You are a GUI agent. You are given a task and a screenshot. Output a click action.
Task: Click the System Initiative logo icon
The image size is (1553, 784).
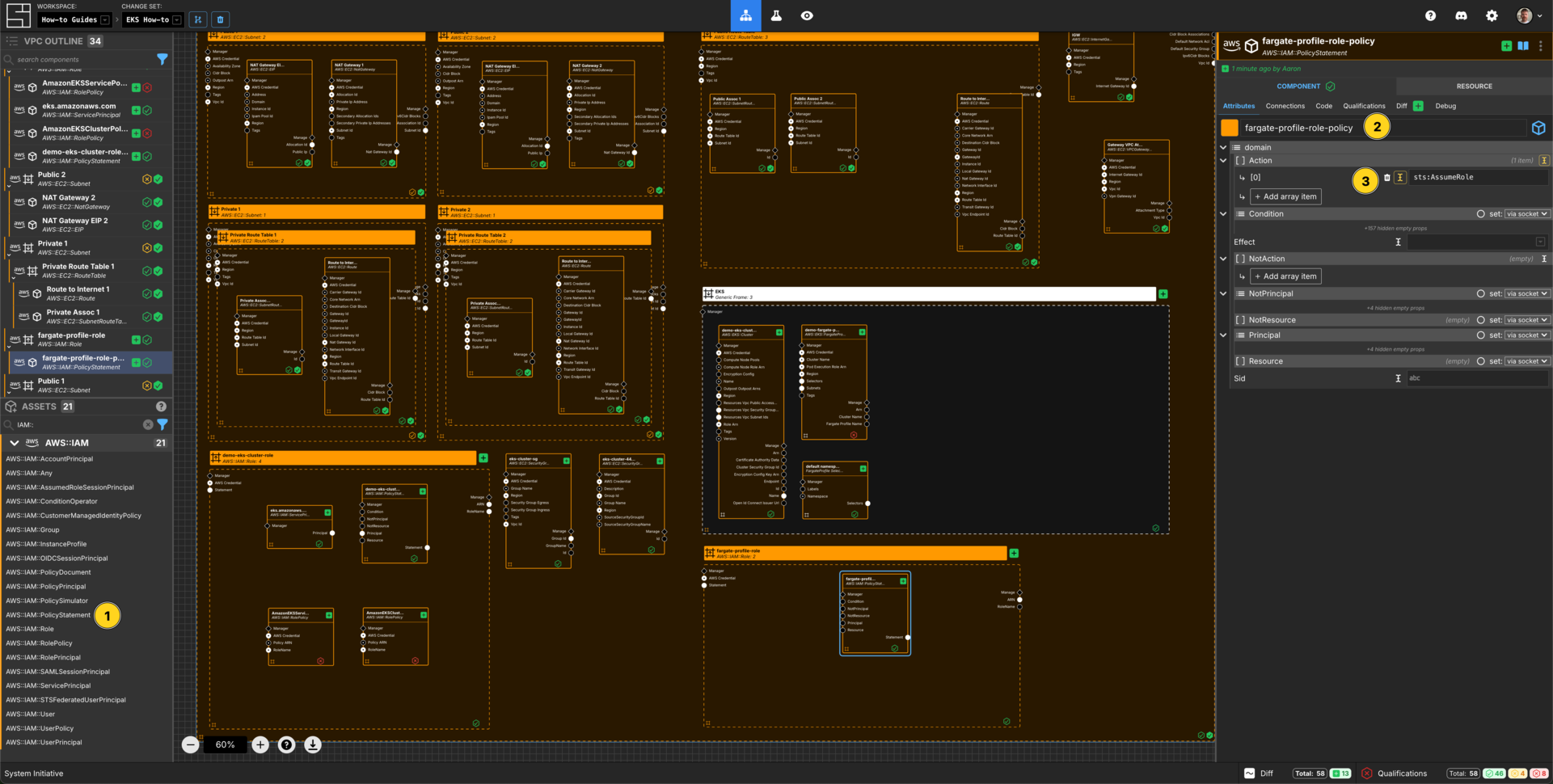coord(18,15)
